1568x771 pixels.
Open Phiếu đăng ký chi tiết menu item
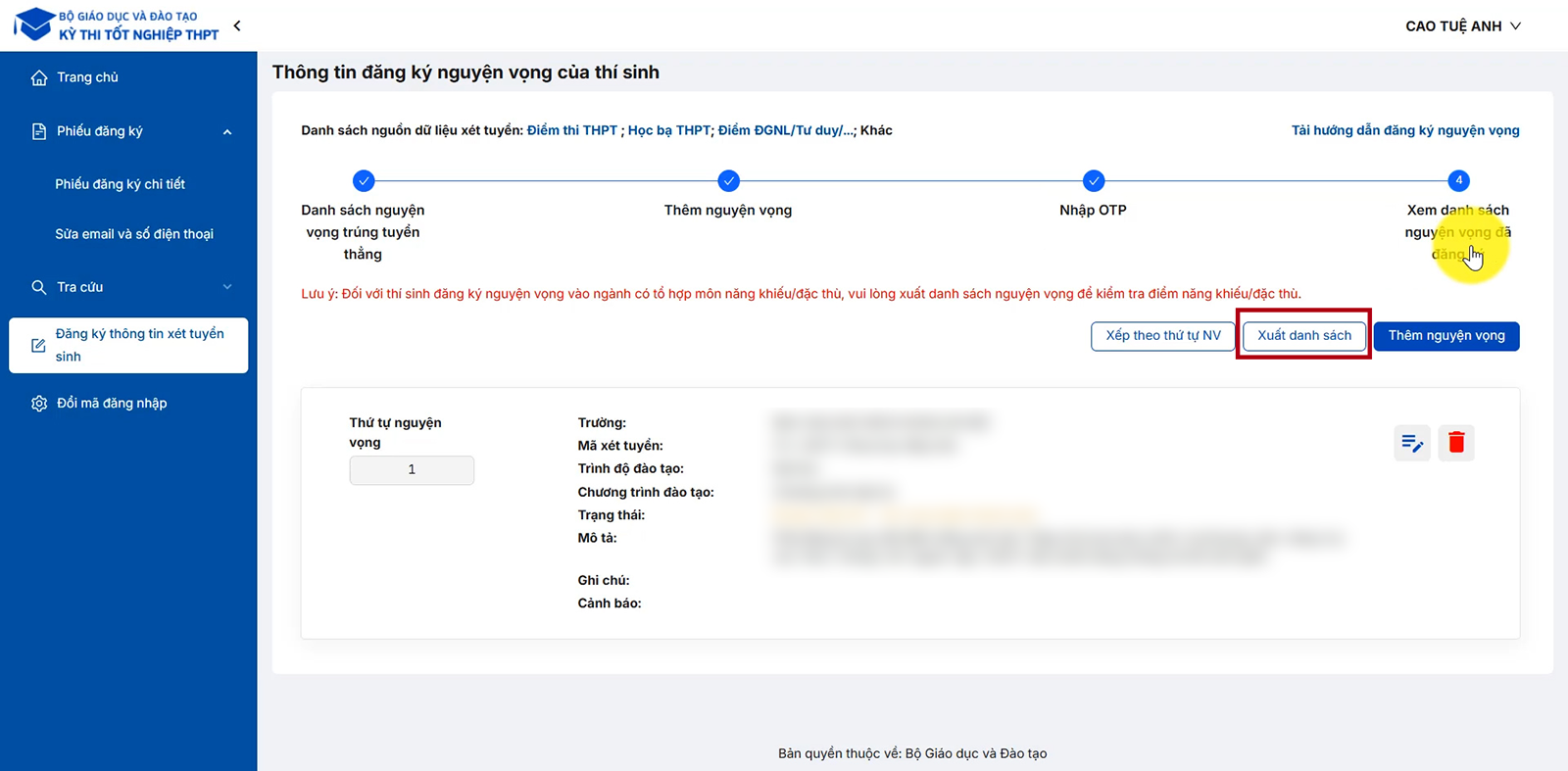click(120, 184)
